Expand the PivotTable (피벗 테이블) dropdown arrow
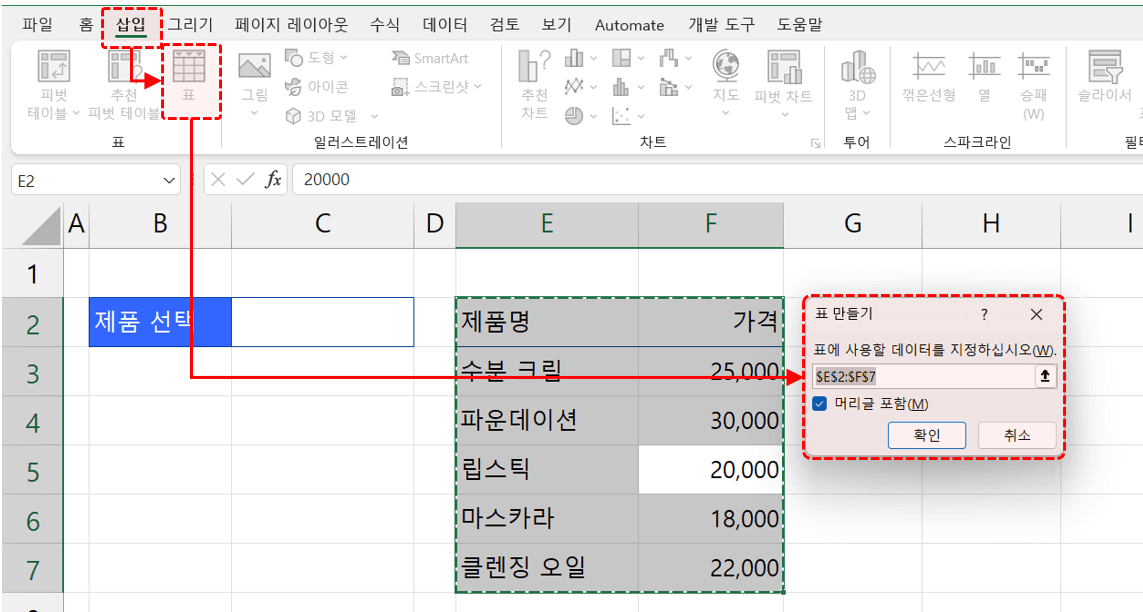The image size is (1143, 612). (x=76, y=114)
